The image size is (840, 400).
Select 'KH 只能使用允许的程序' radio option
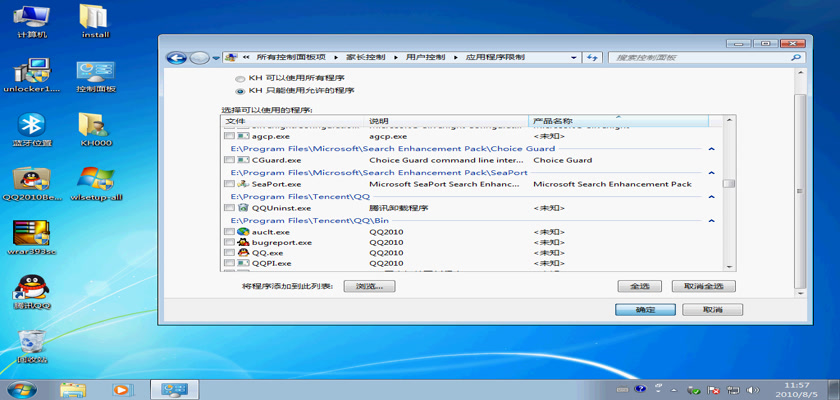click(x=239, y=90)
